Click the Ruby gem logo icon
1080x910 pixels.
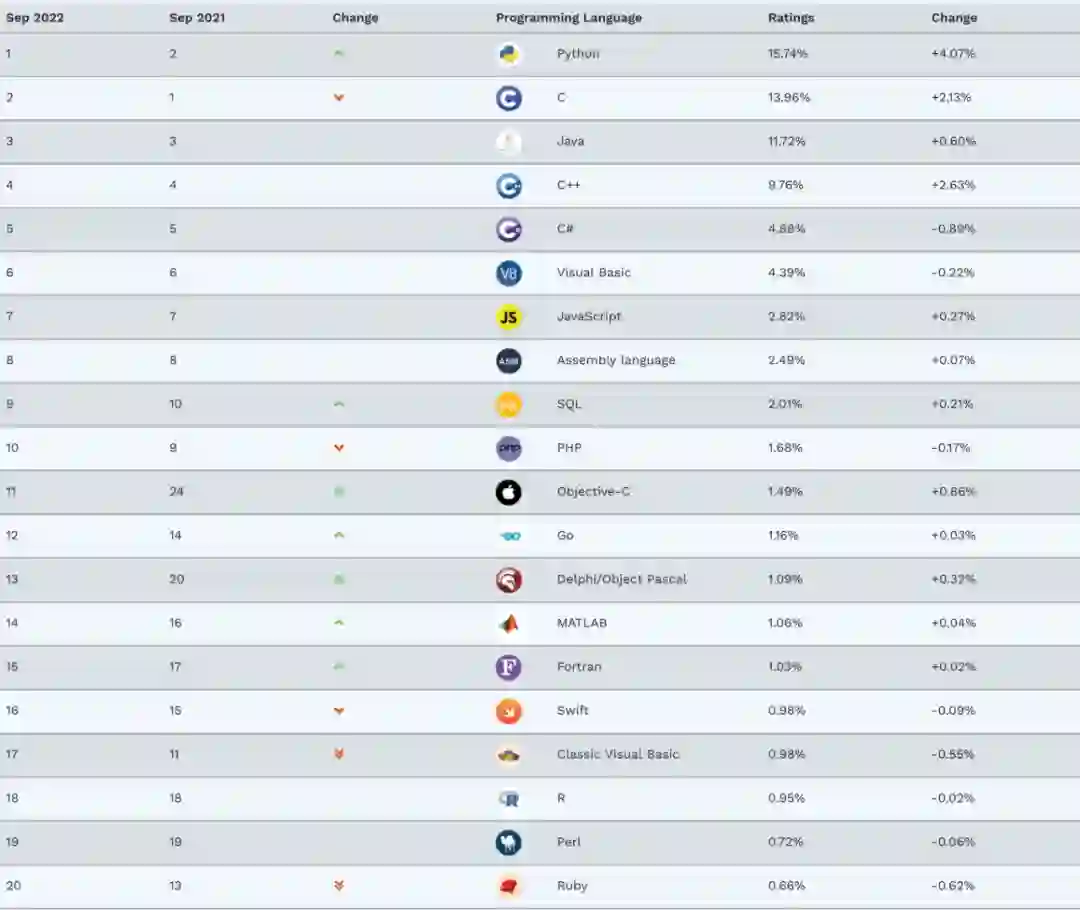509,886
